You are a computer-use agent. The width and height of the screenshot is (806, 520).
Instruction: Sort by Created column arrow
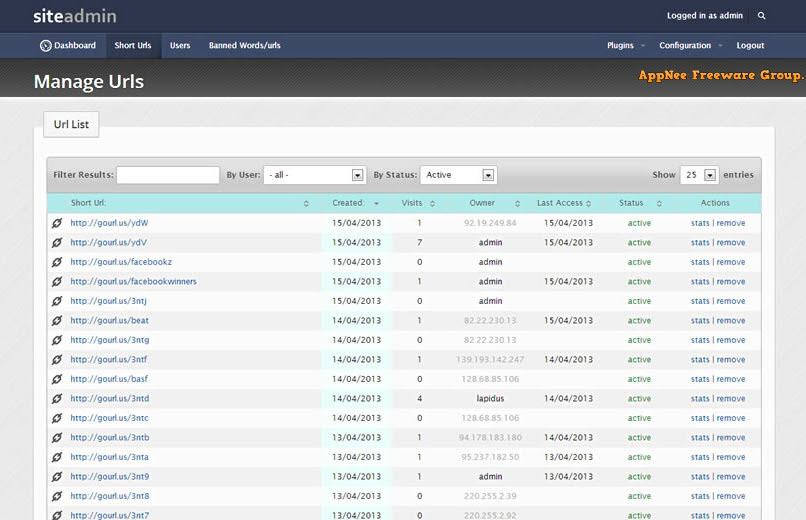tap(376, 203)
